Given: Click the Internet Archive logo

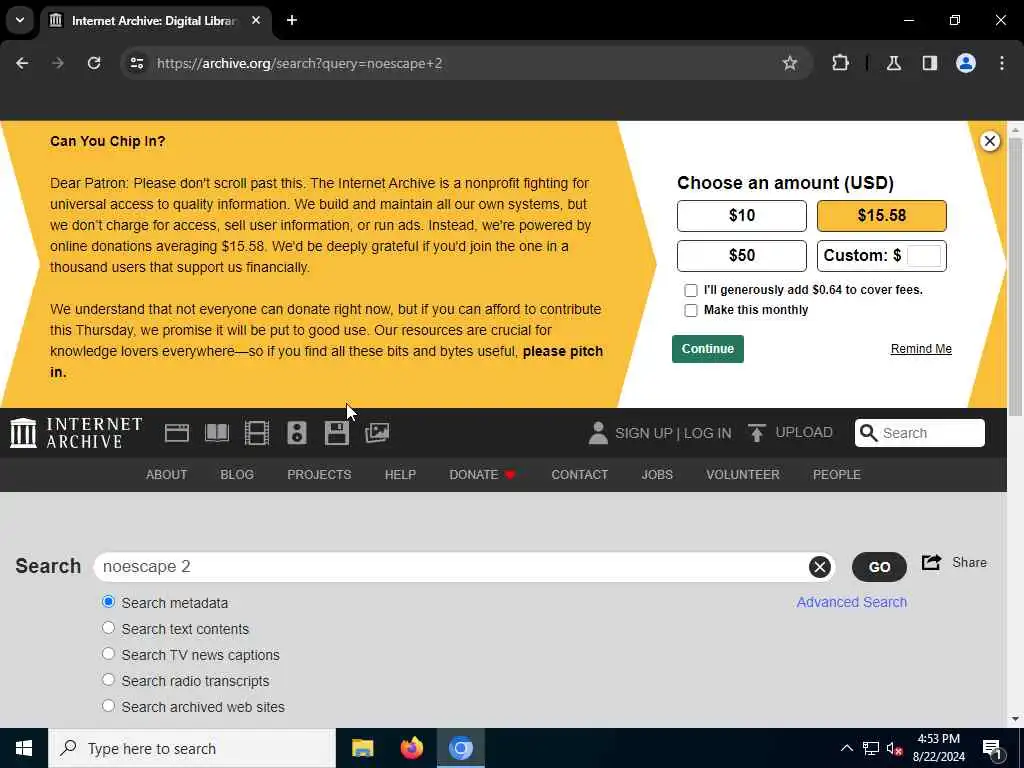Looking at the screenshot, I should point(76,433).
